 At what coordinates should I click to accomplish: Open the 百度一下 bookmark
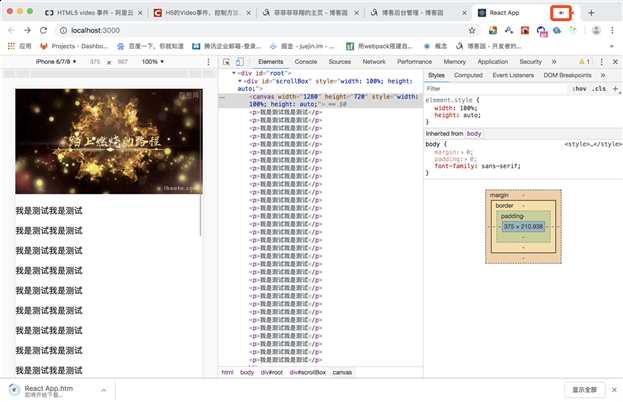pos(150,46)
